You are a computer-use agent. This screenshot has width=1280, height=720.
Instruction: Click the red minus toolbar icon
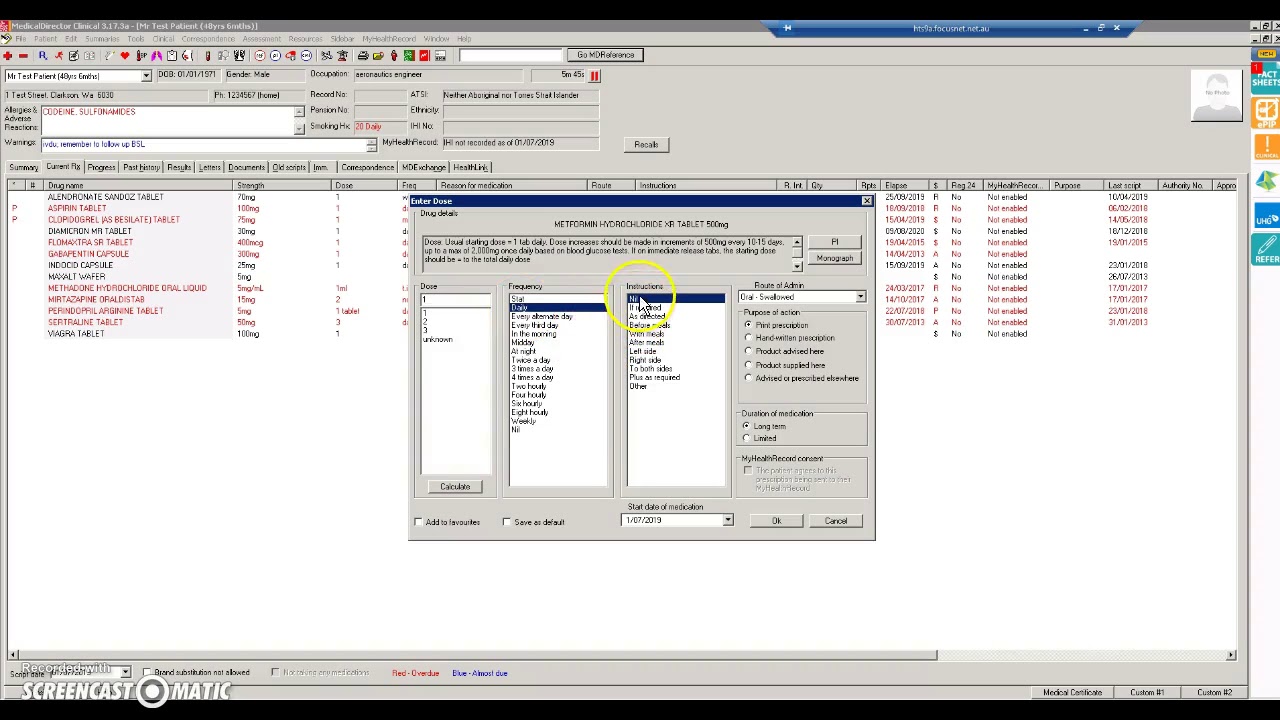(24, 55)
